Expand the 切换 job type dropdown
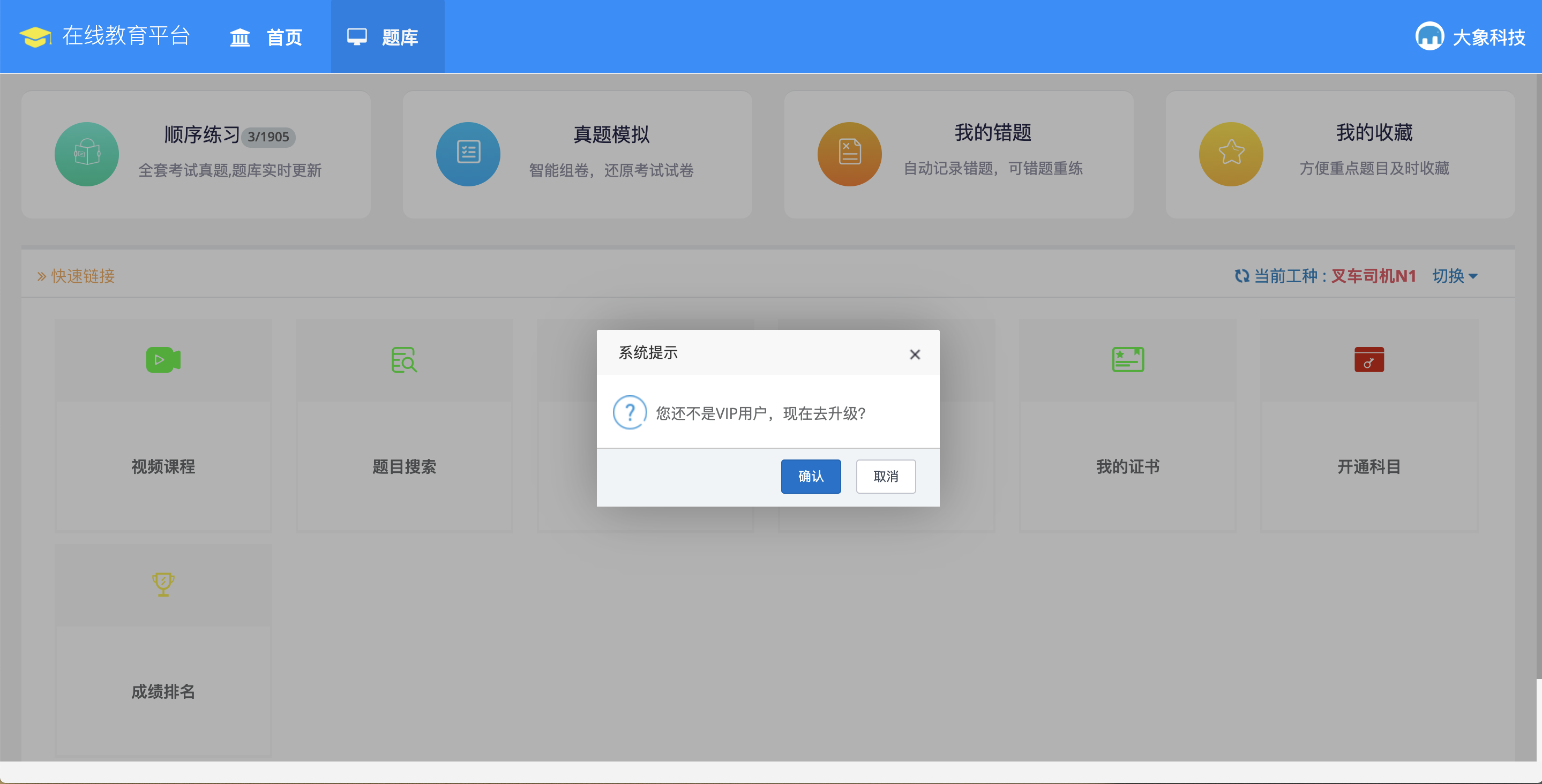1542x784 pixels. tap(1455, 276)
